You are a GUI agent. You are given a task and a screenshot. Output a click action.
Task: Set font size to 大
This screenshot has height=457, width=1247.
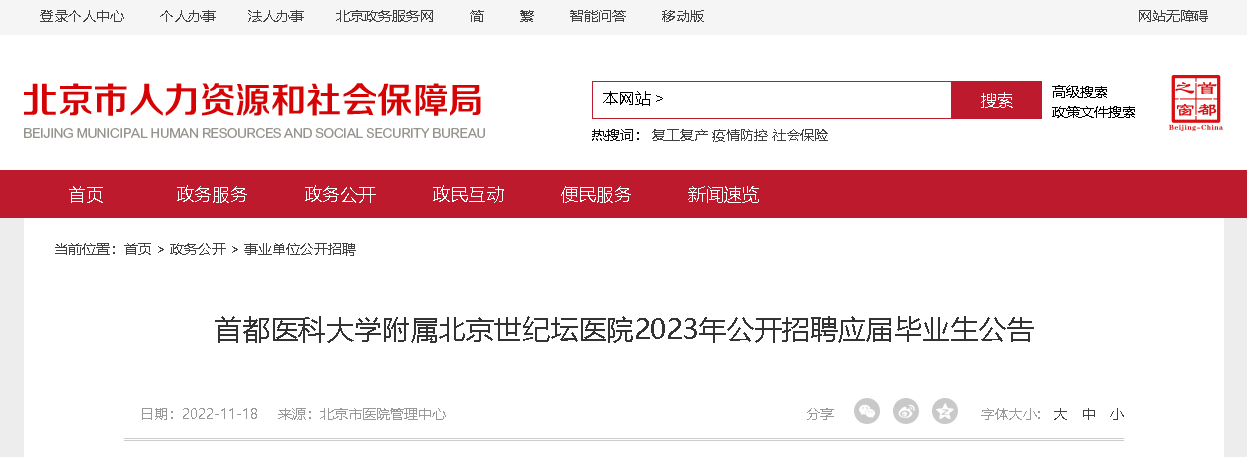1060,414
